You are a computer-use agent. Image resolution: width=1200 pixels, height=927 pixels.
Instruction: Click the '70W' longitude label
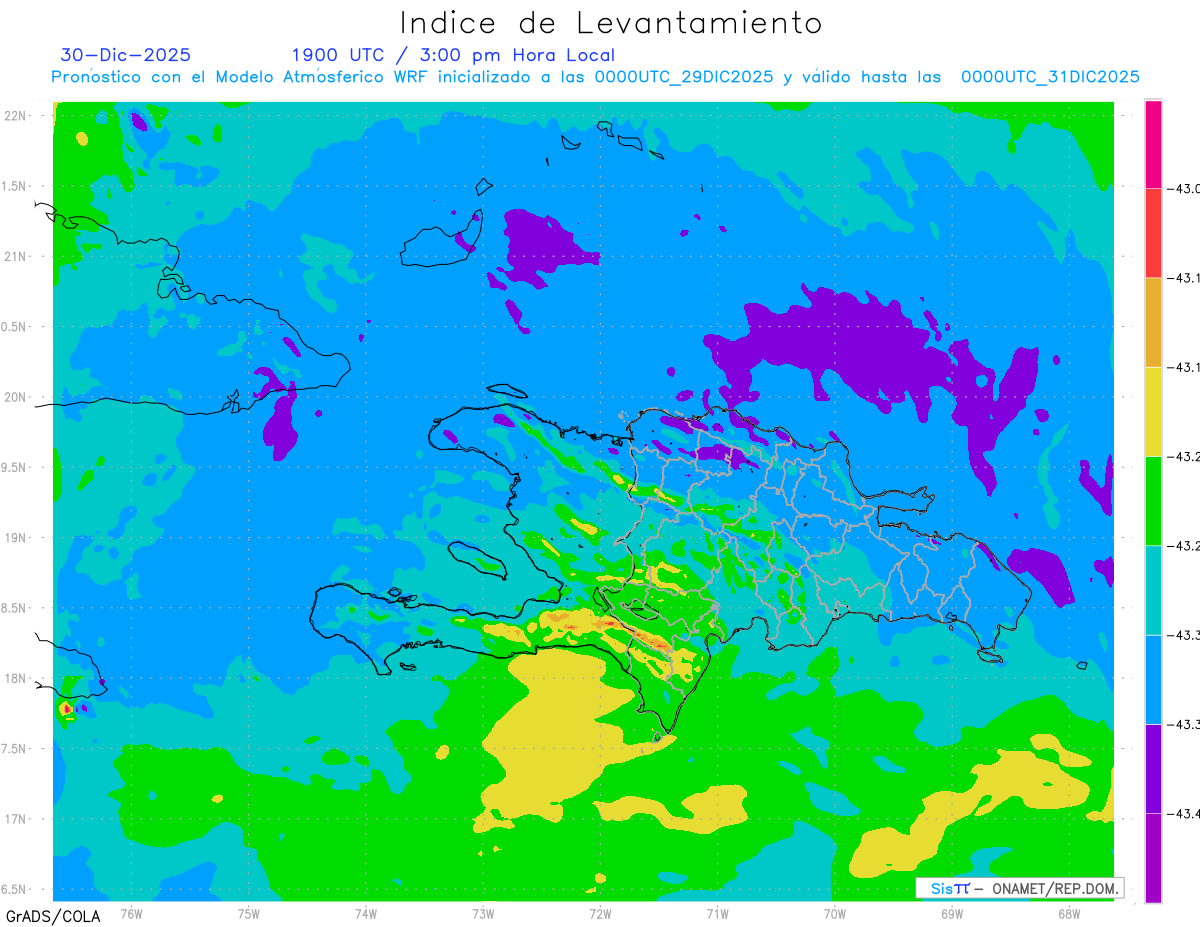tap(835, 913)
